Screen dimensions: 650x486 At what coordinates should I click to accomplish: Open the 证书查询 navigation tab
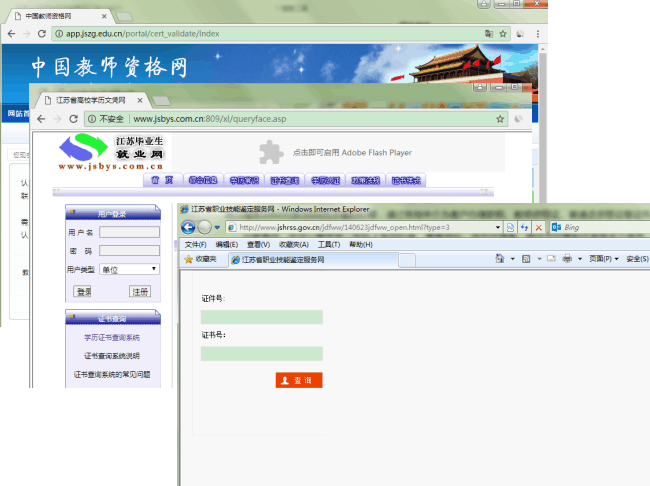(285, 180)
